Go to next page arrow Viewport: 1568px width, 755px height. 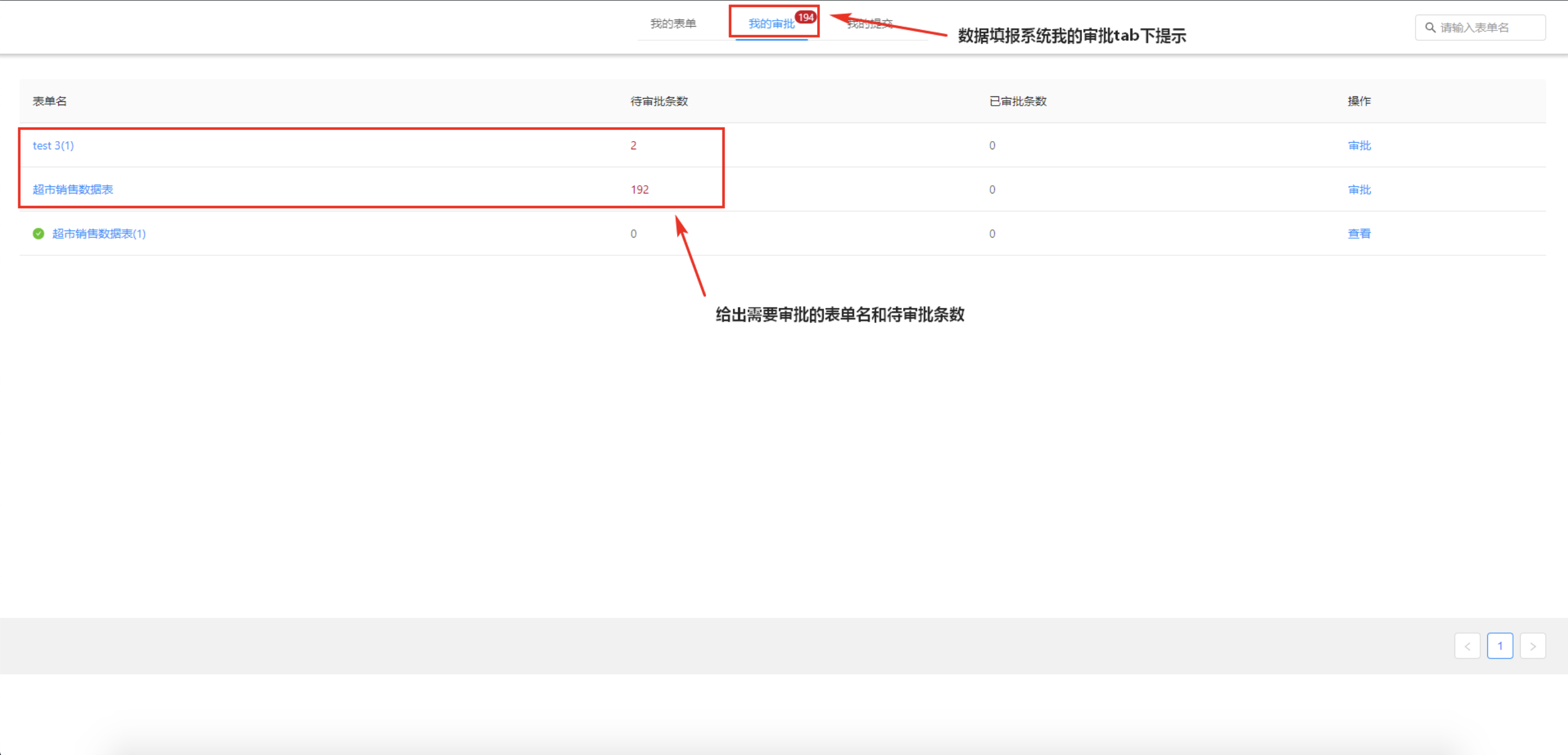[1532, 646]
